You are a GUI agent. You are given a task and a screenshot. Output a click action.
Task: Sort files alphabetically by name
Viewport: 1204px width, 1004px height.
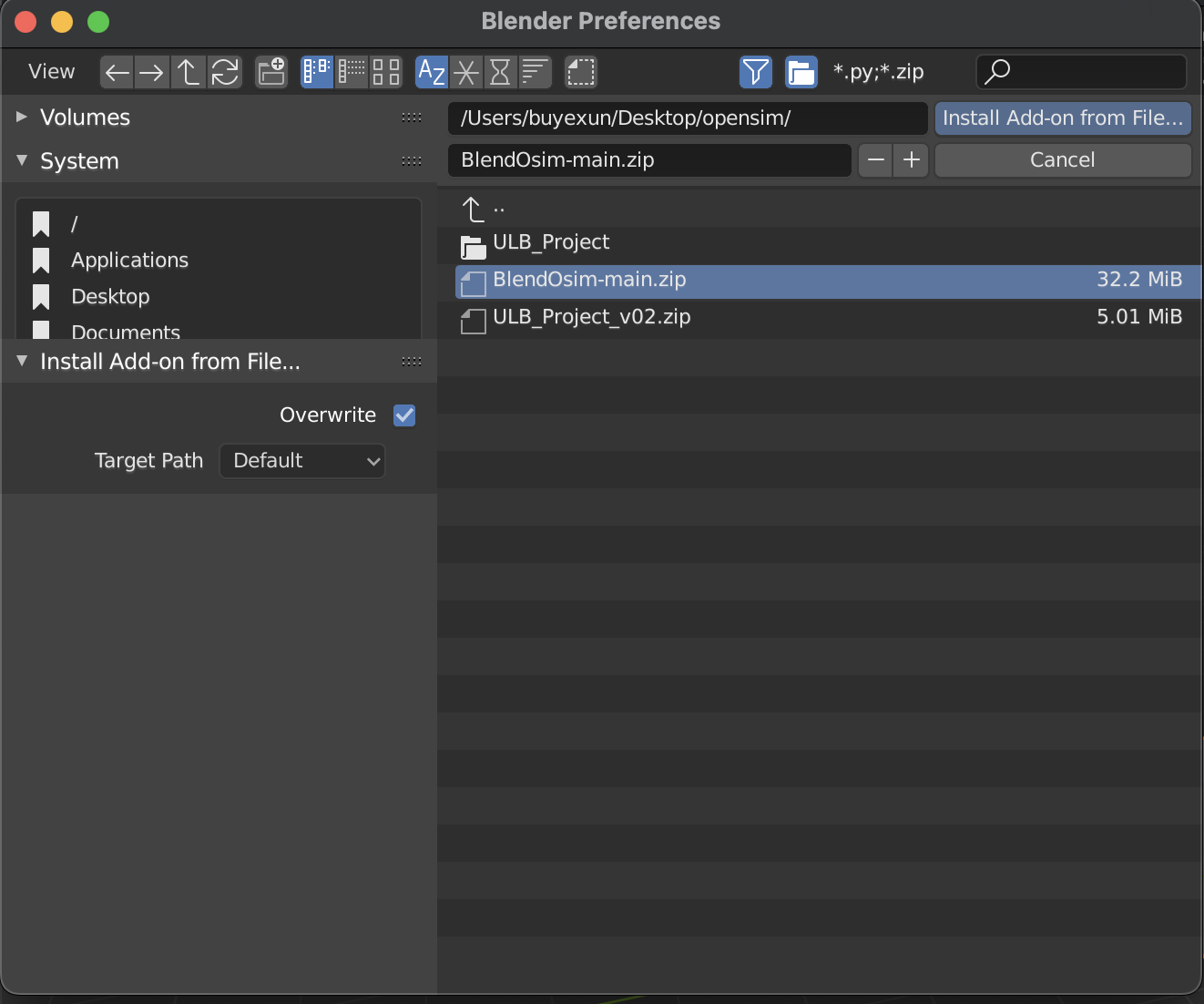(x=432, y=72)
